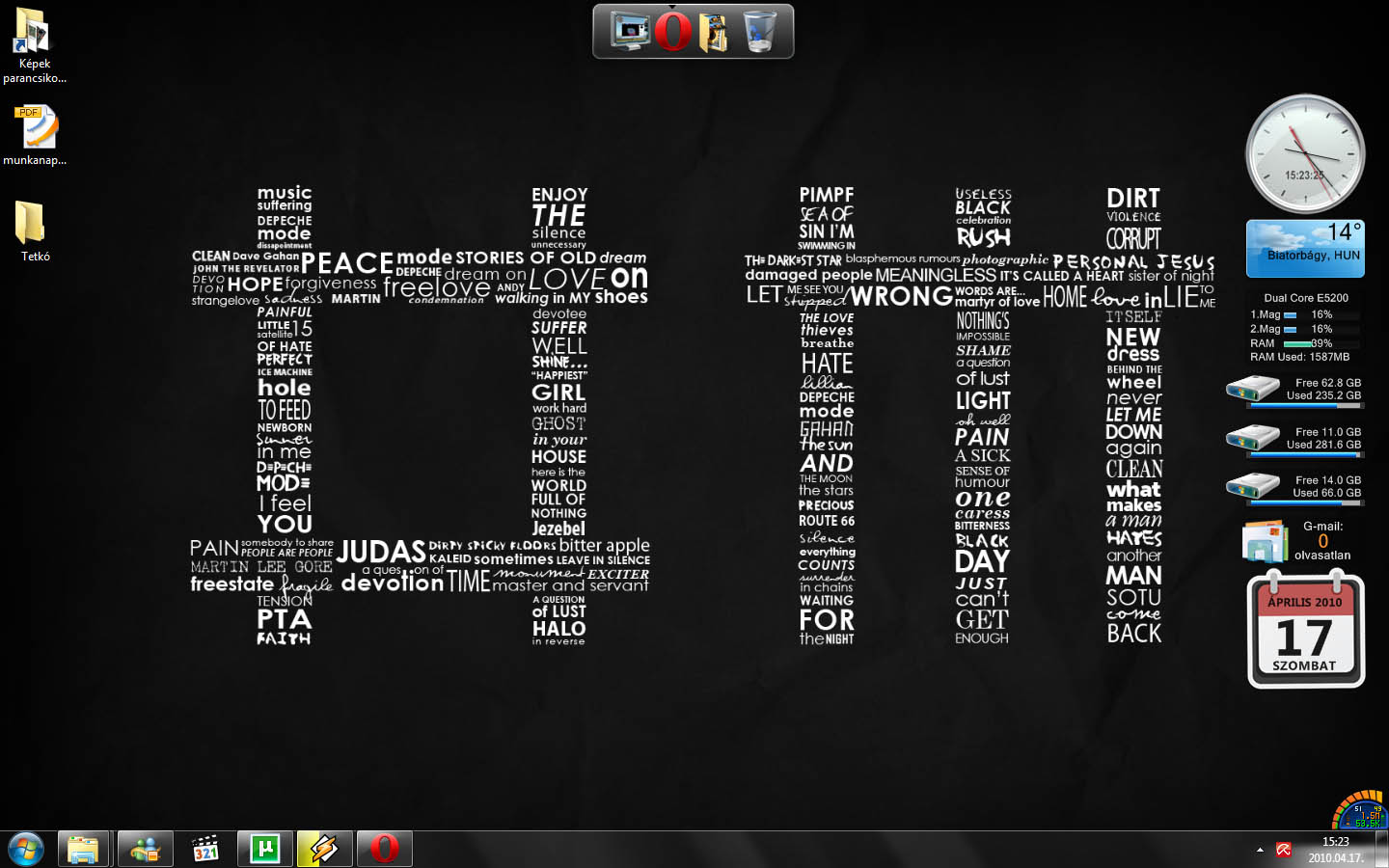This screenshot has height=868, width=1389.
Task: Launch Media Player Classic from the taskbar
Action: [205, 850]
